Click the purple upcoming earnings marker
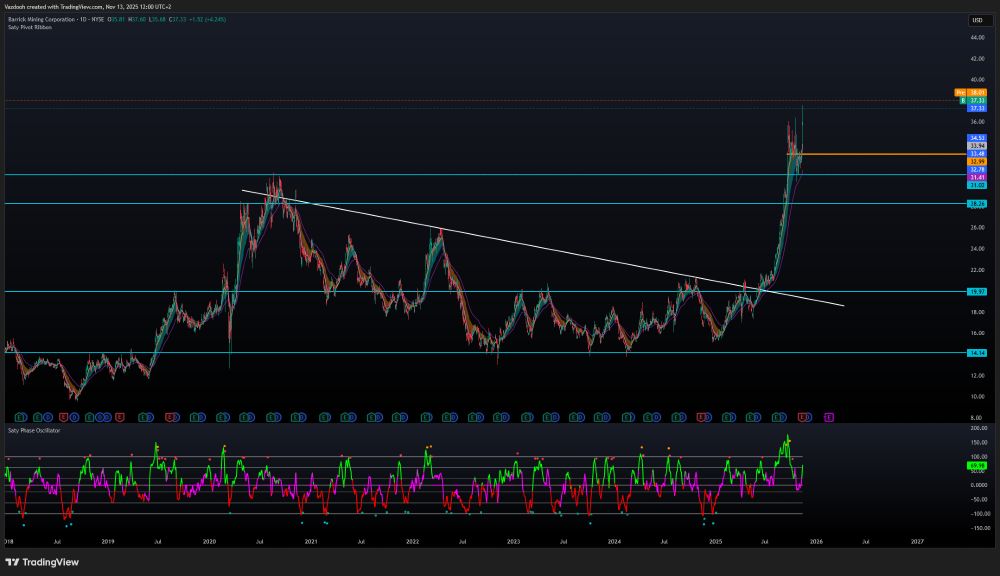Image resolution: width=1000 pixels, height=576 pixels. tap(828, 417)
